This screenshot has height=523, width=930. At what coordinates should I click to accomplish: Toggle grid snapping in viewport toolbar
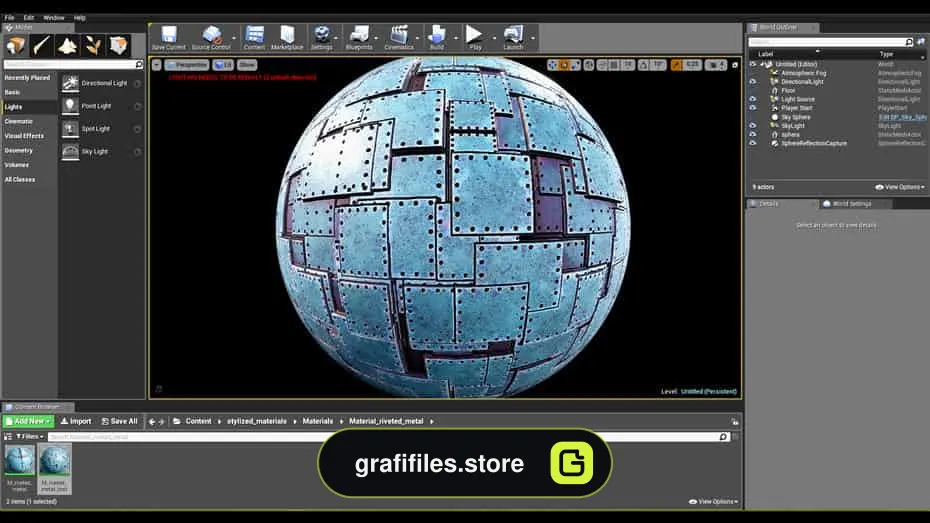[614, 65]
